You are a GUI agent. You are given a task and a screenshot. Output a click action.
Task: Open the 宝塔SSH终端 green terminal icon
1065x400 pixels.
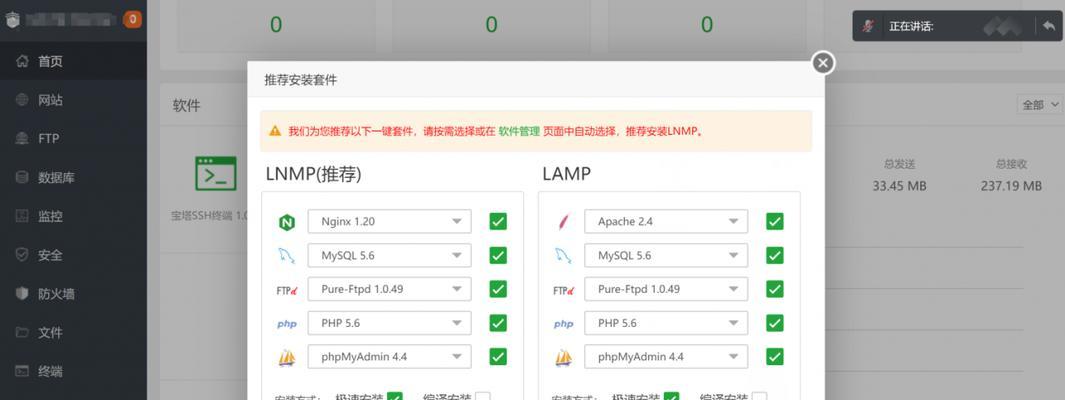click(215, 173)
